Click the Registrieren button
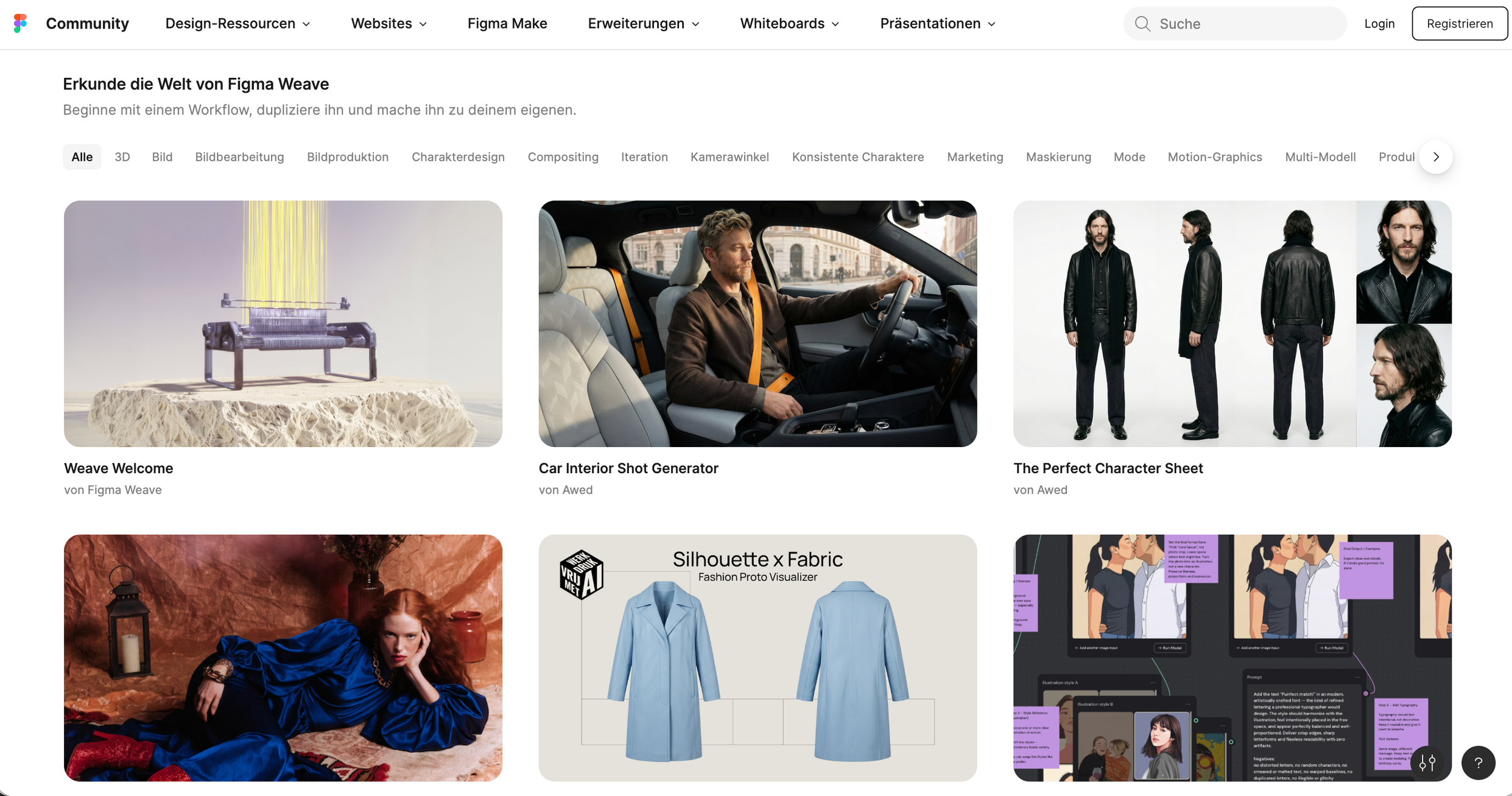The width and height of the screenshot is (1512, 796). [1459, 23]
